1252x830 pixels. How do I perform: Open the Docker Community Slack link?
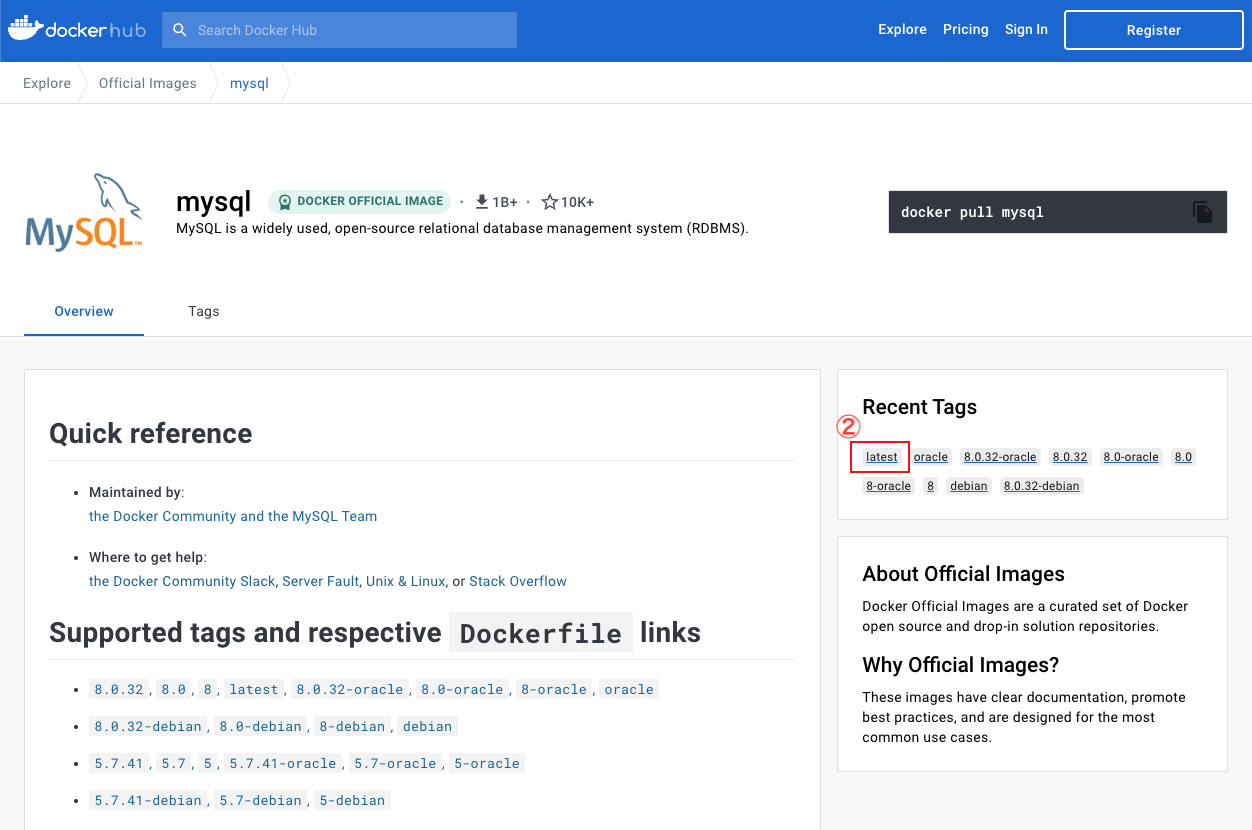pos(182,581)
